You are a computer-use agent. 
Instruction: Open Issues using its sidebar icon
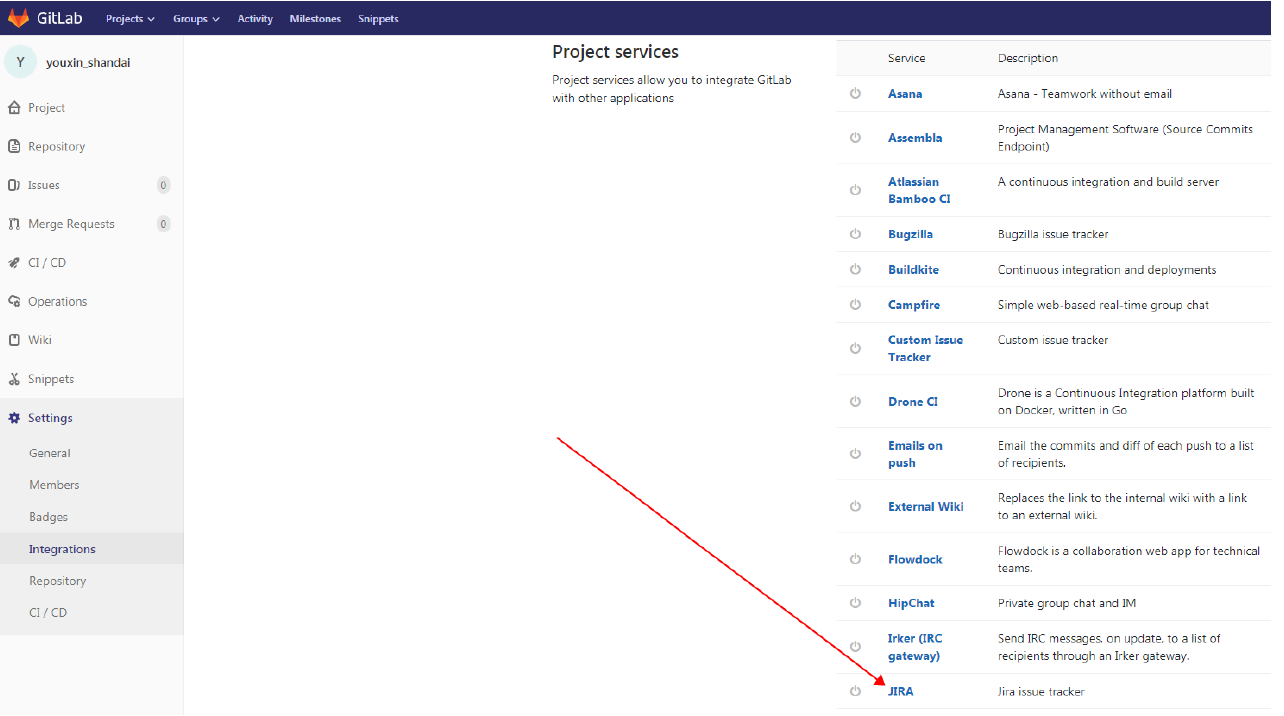tap(14, 185)
